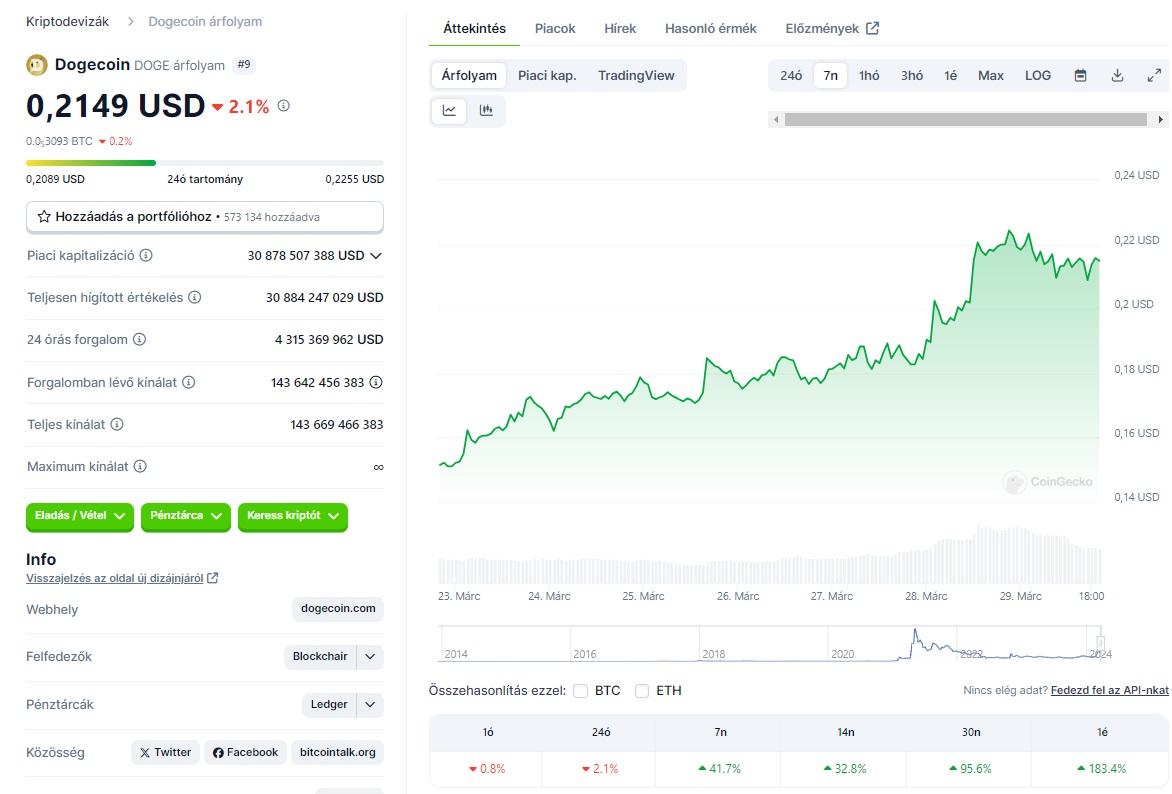The image size is (1172, 794).
Task: Open the Hírek tab
Action: [620, 28]
